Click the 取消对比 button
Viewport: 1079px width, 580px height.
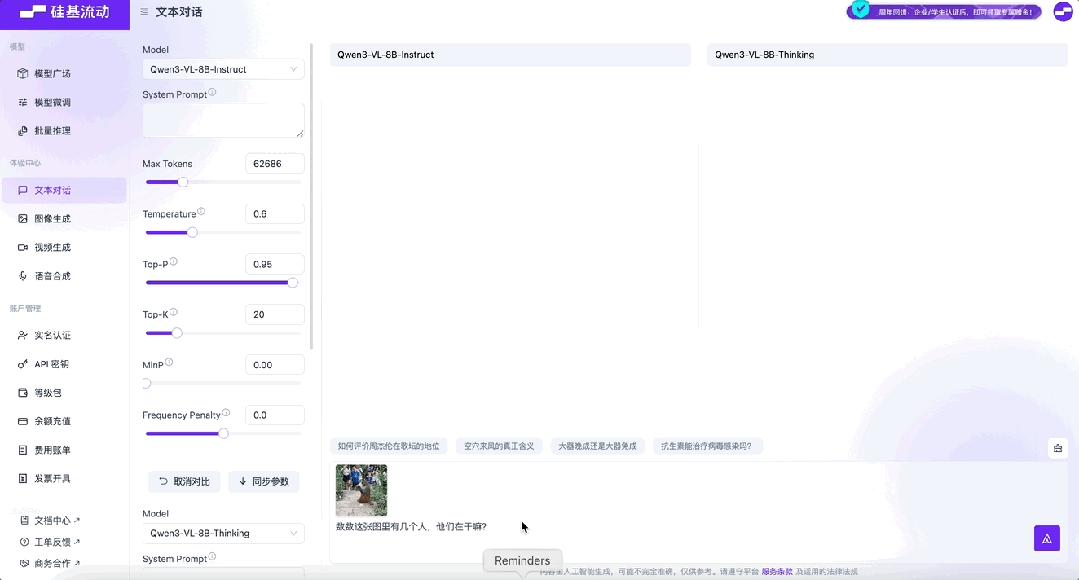(x=184, y=482)
